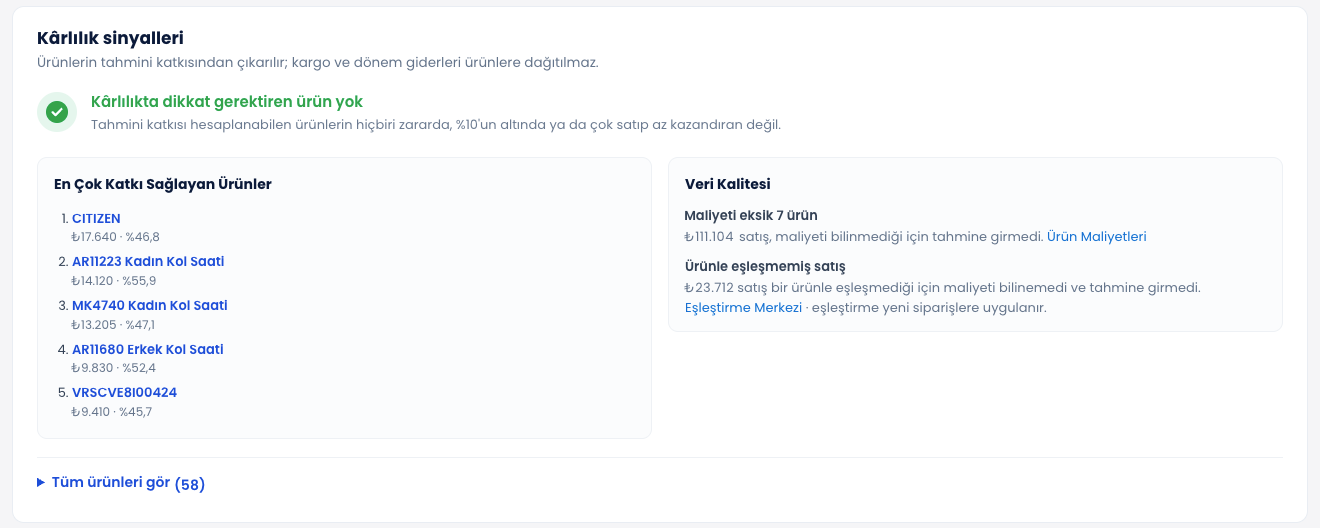Screen dimensions: 1320x528
Task: Go to the Ürün Maliyetleri link
Action: [x=1096, y=237]
